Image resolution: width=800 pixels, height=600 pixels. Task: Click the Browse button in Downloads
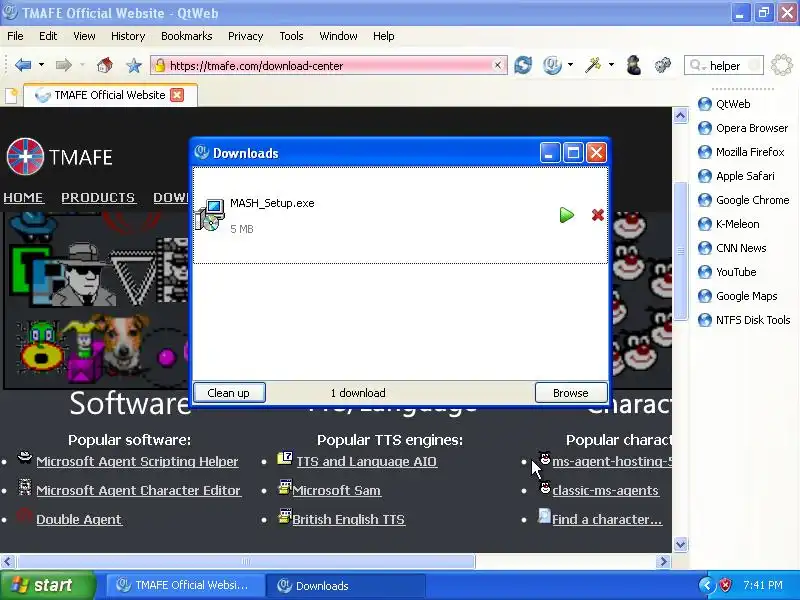tap(571, 393)
